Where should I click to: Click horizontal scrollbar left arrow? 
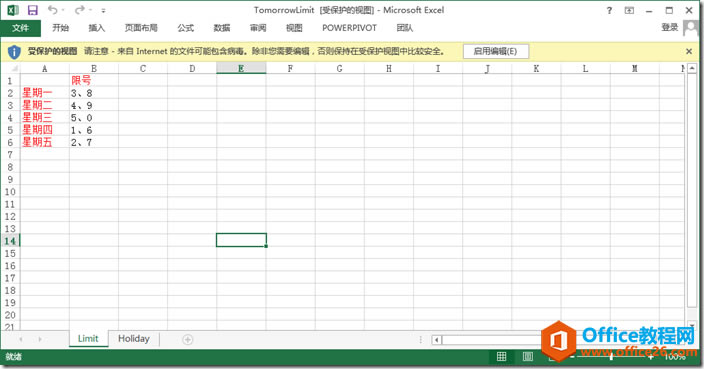[436, 340]
